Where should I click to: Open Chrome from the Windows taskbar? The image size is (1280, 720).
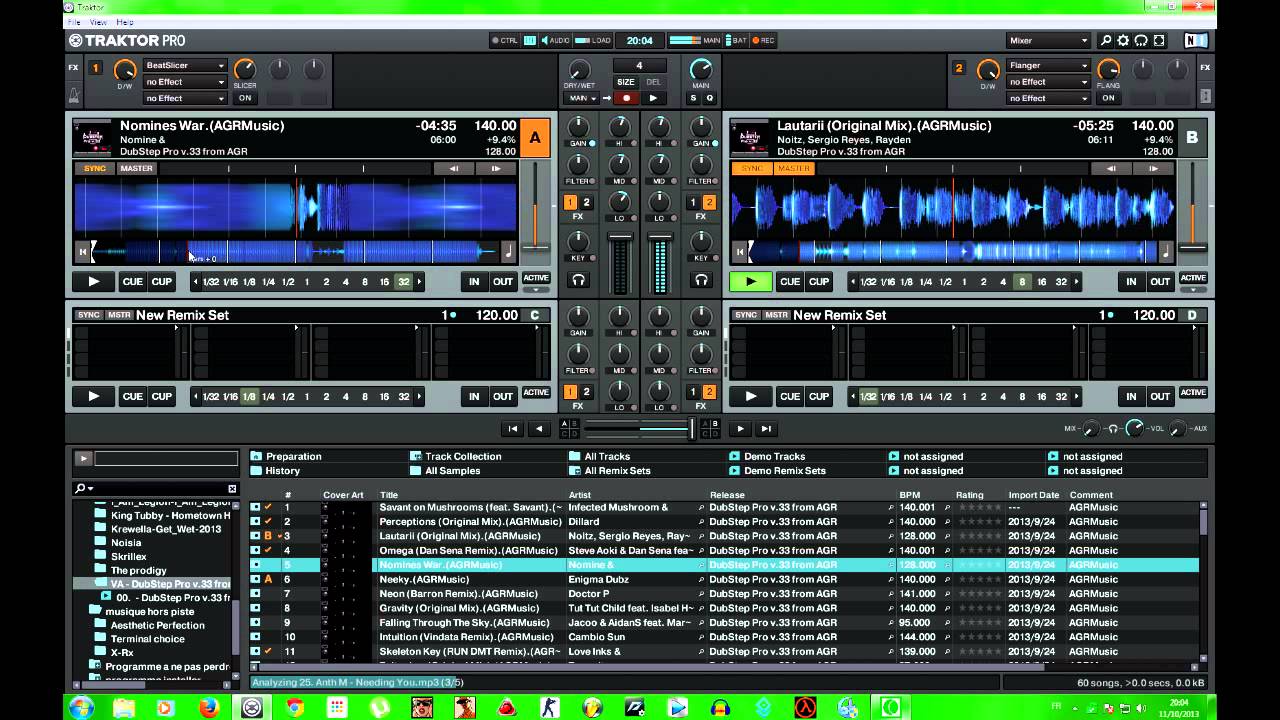295,707
